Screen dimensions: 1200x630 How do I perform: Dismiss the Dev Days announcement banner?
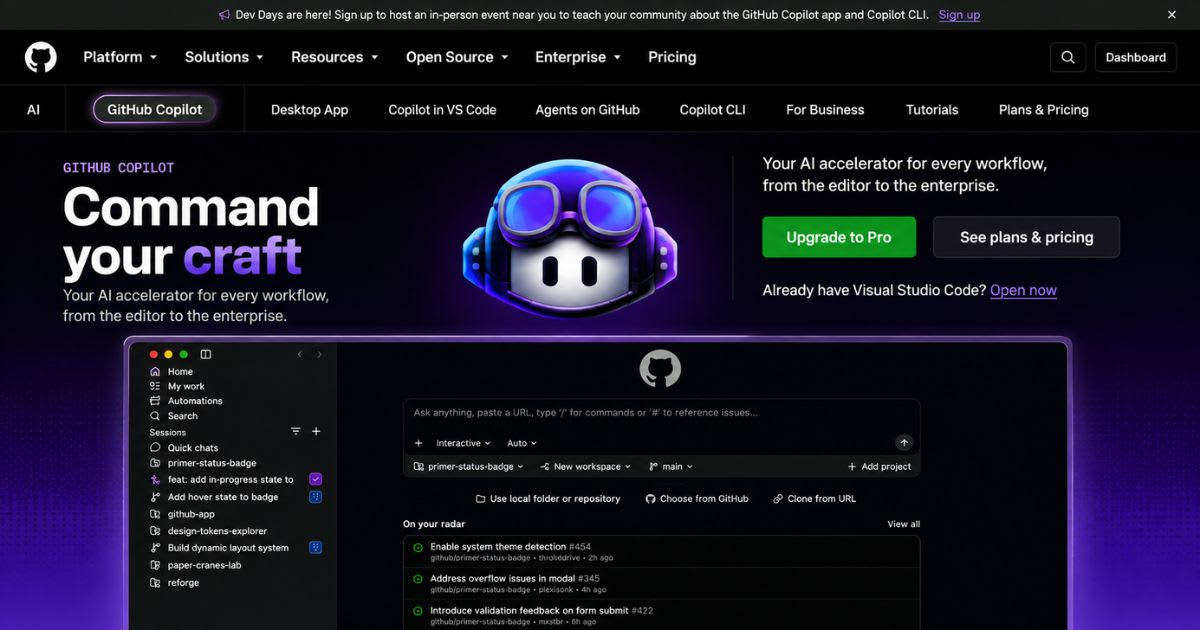[x=1172, y=15]
